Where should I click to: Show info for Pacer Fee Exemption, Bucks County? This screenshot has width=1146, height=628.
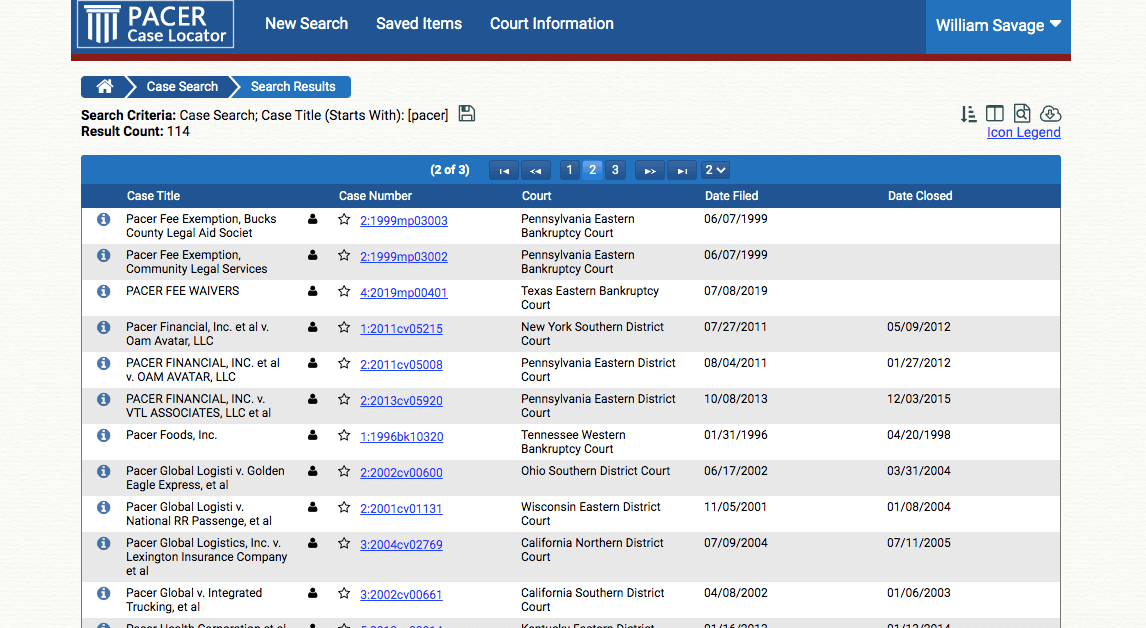[x=104, y=219]
